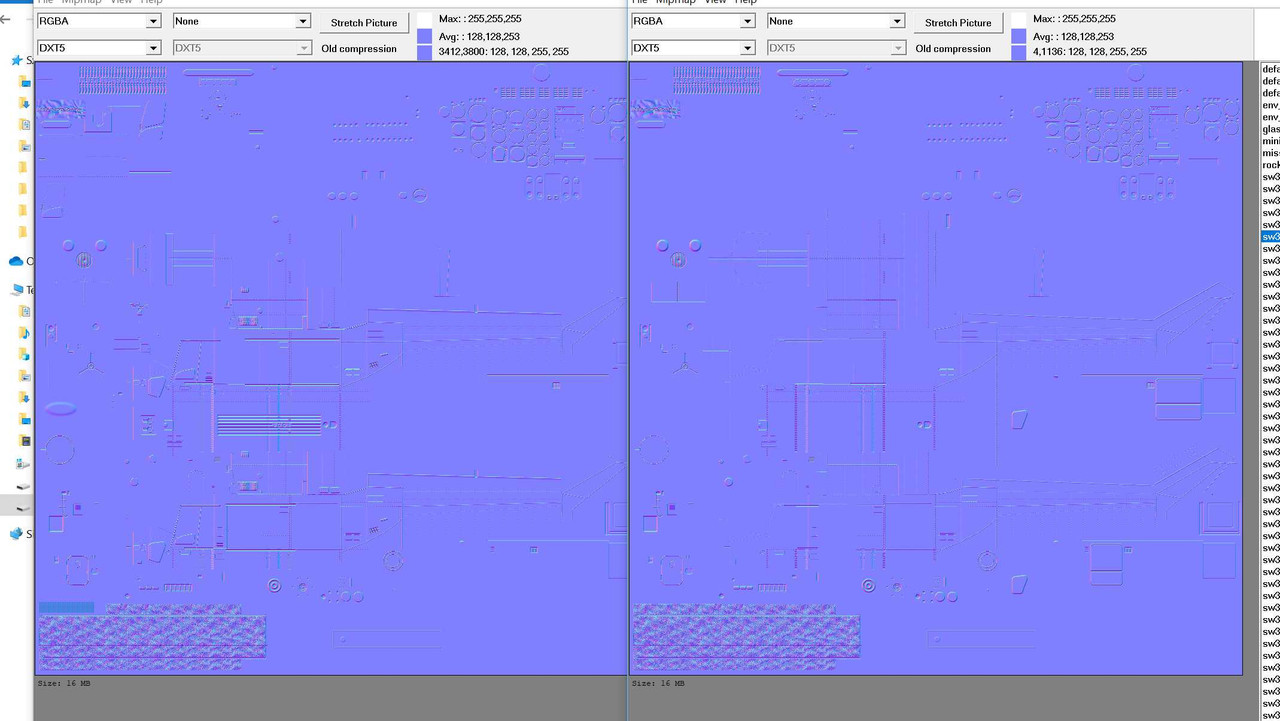Open Quick access star in Explorer sidebar
Viewport: 1280px width, 721px height.
16,61
